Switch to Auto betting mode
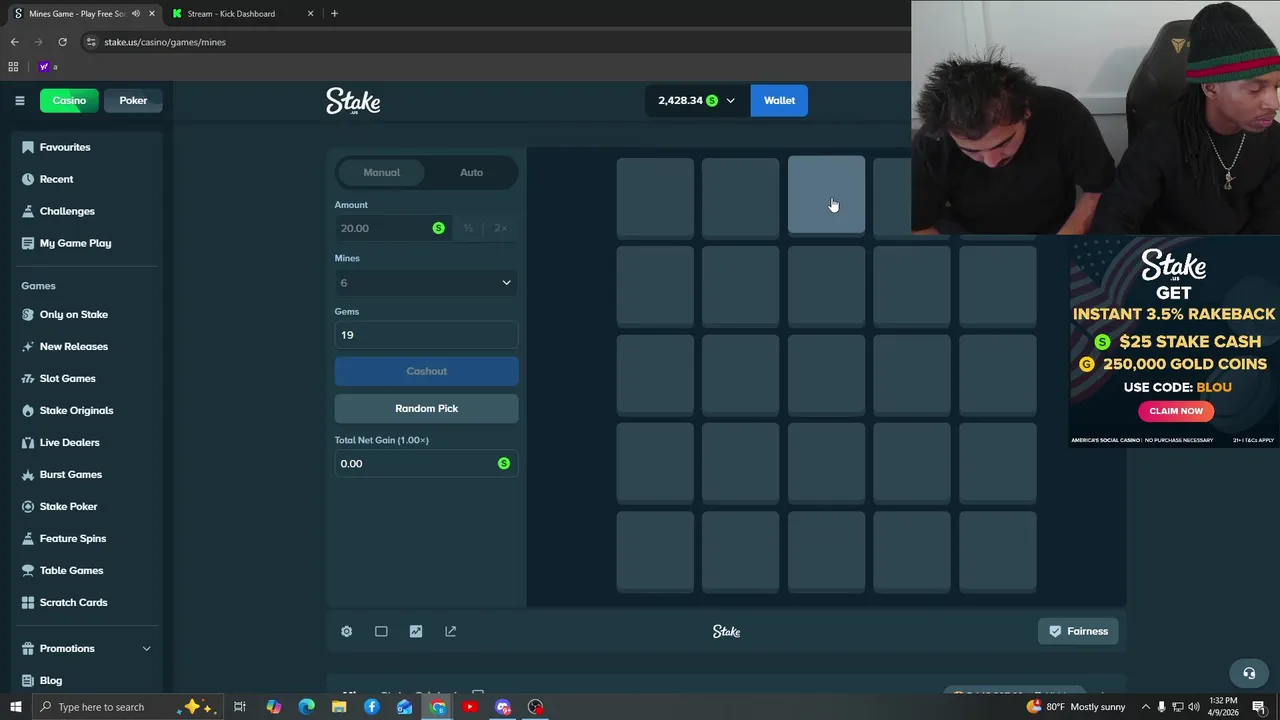The width and height of the screenshot is (1280, 720). [x=471, y=172]
